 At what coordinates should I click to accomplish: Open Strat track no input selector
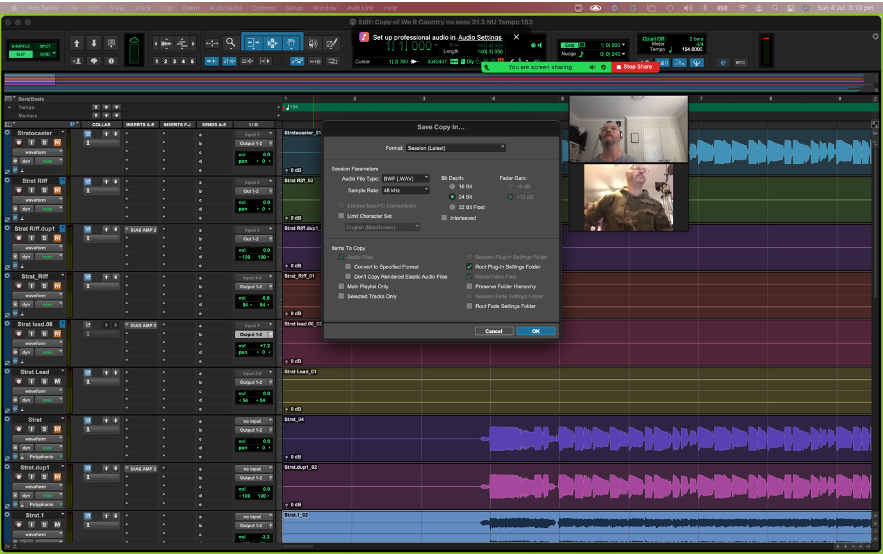coord(254,421)
